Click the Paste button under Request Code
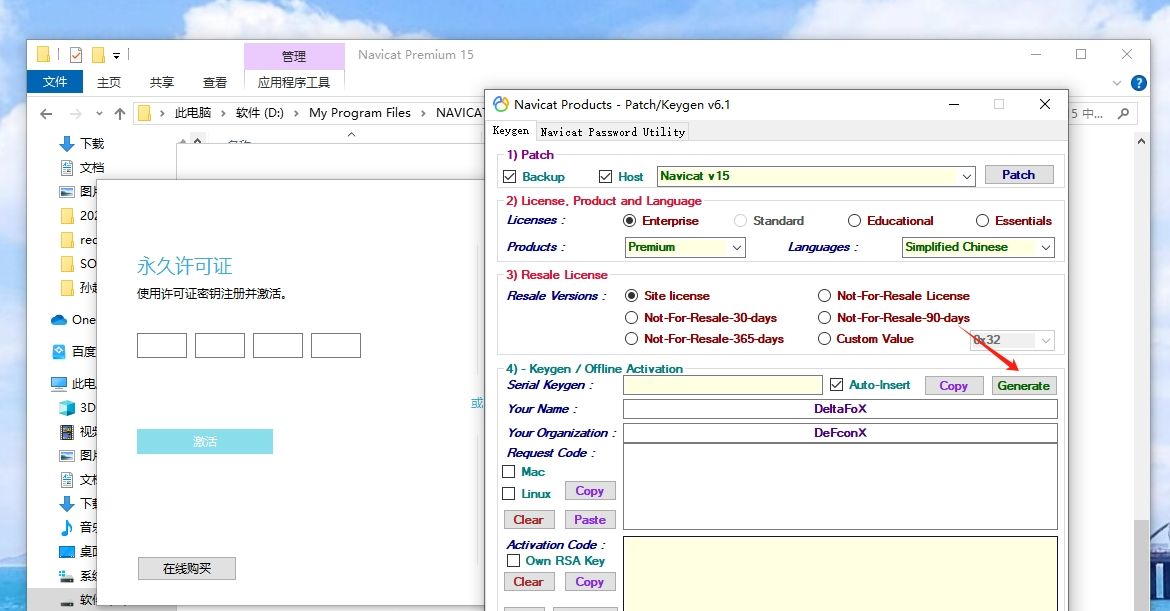The image size is (1170, 611). tap(589, 520)
